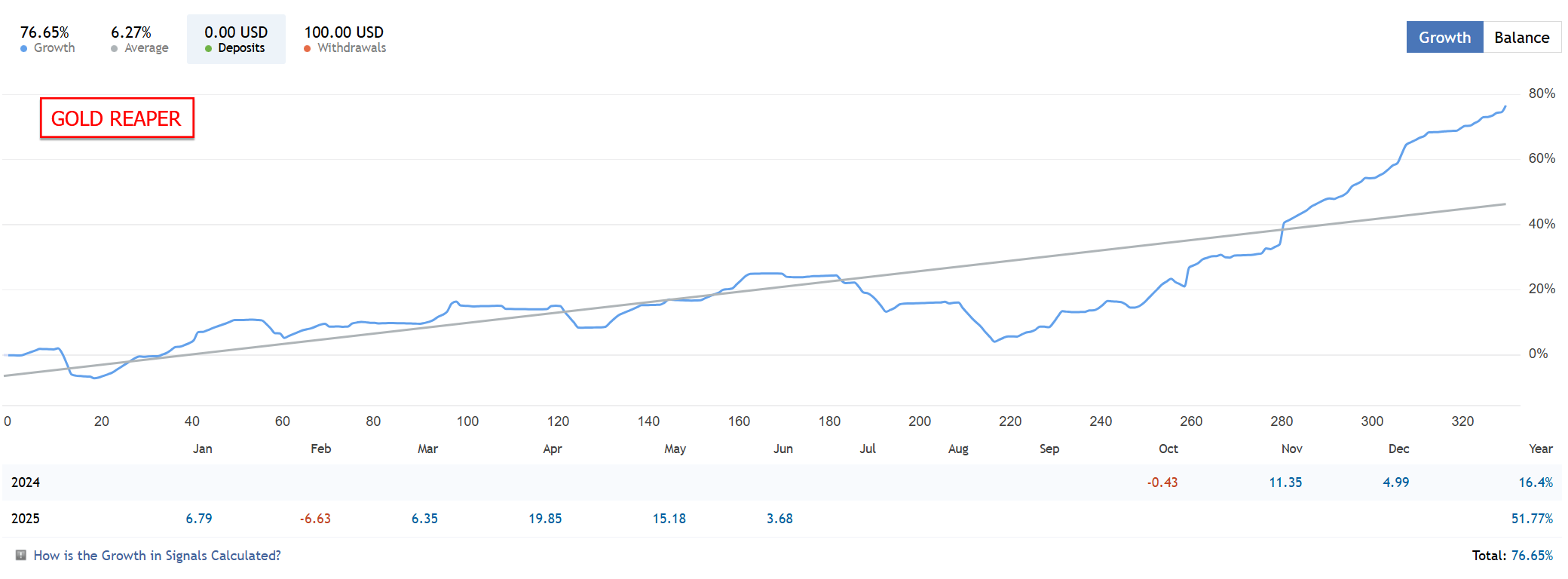
Task: Switch to the Balance chart tab
Action: pyautogui.click(x=1521, y=38)
